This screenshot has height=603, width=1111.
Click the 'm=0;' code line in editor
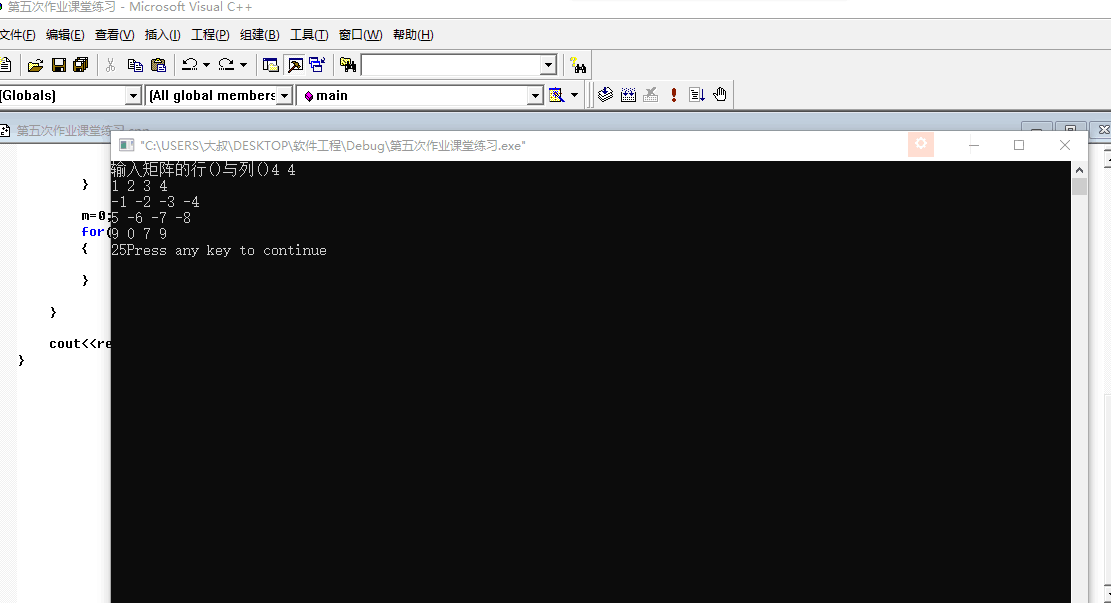pos(96,216)
